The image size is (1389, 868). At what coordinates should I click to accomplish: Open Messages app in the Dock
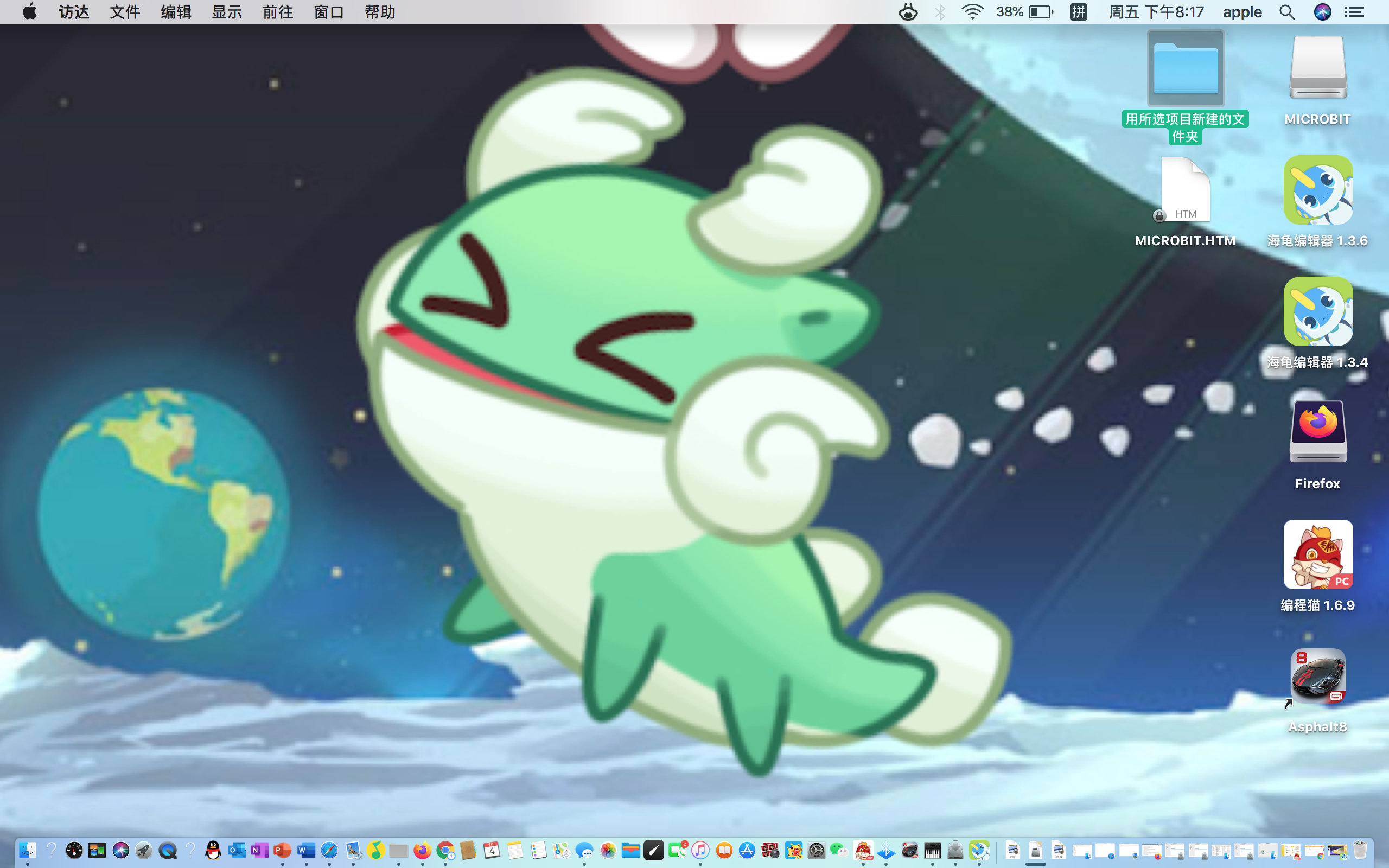[x=584, y=850]
